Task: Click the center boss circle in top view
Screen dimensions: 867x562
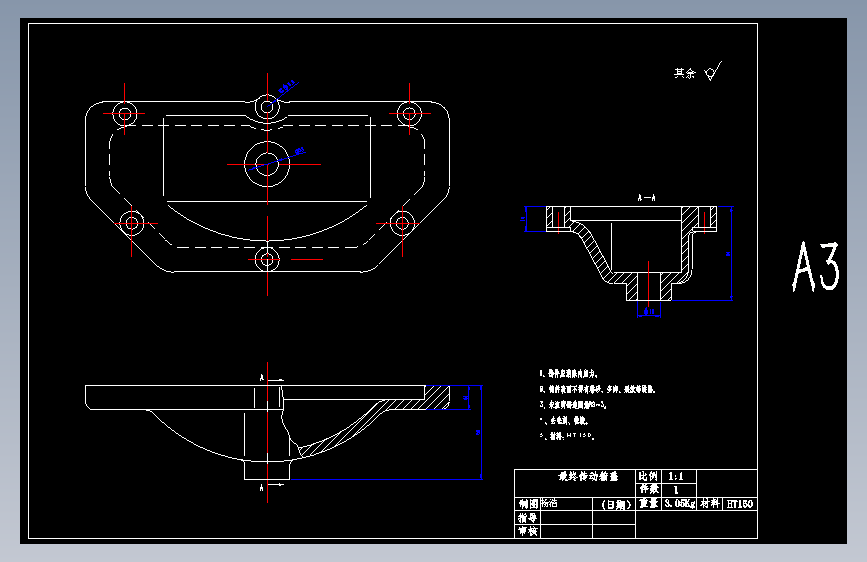Action: [267, 164]
